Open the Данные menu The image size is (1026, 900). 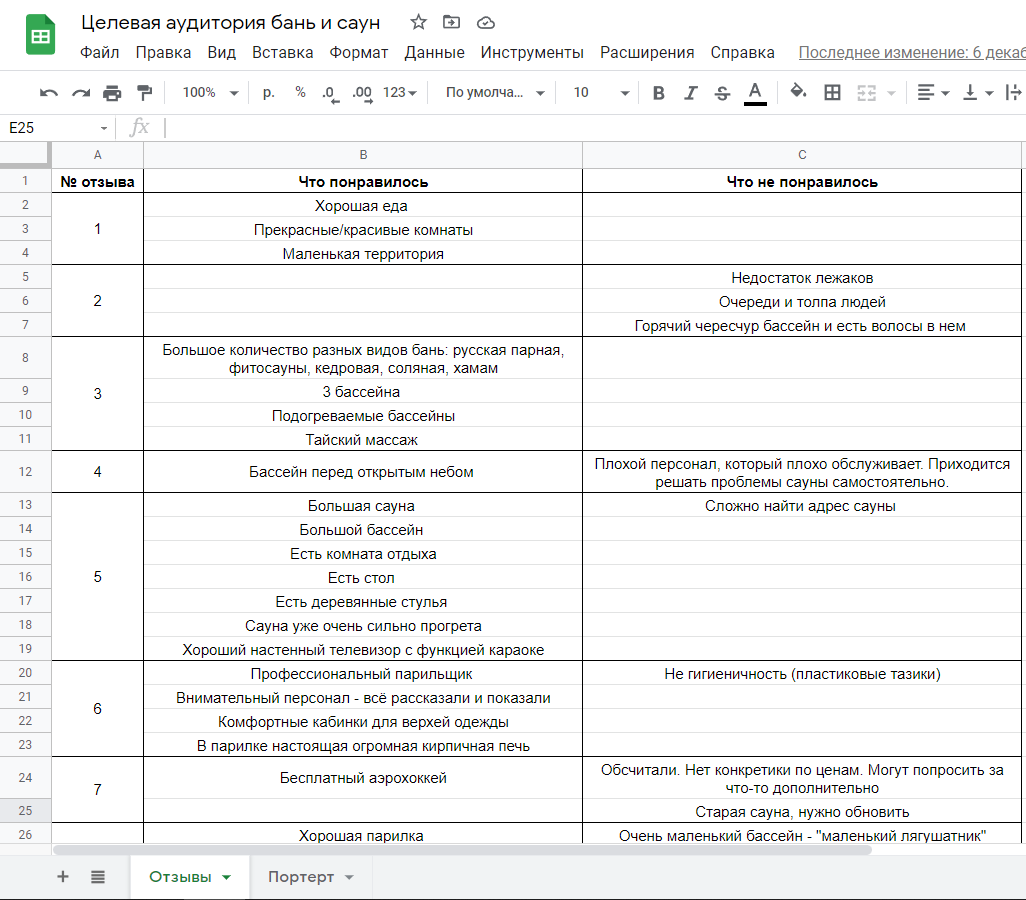(x=434, y=52)
